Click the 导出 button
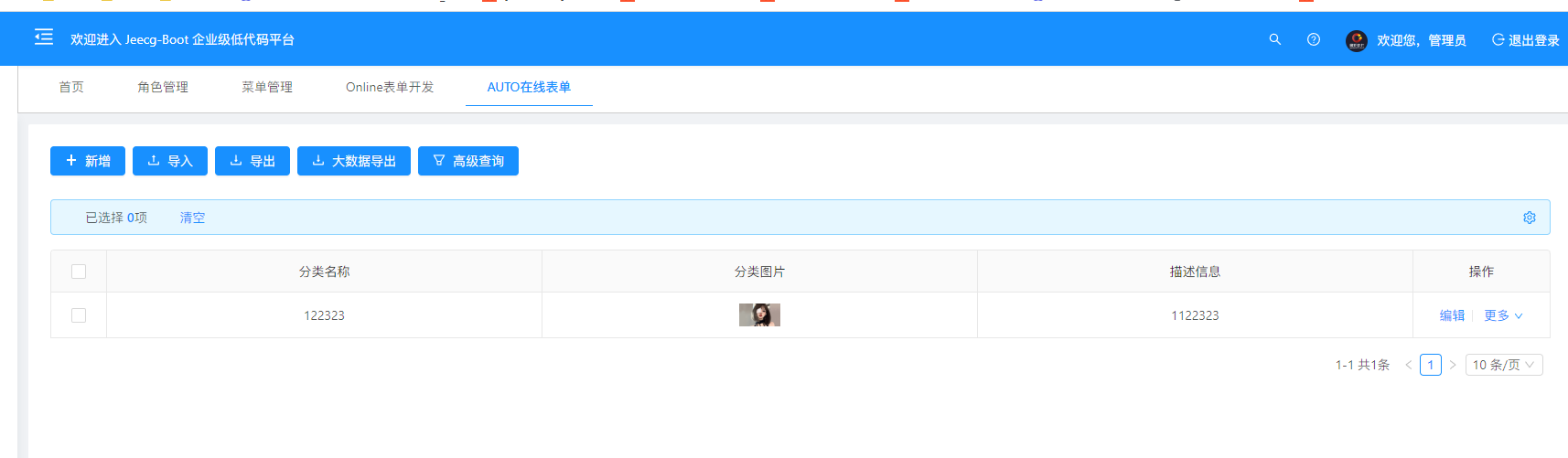The width and height of the screenshot is (1568, 458). tap(252, 161)
